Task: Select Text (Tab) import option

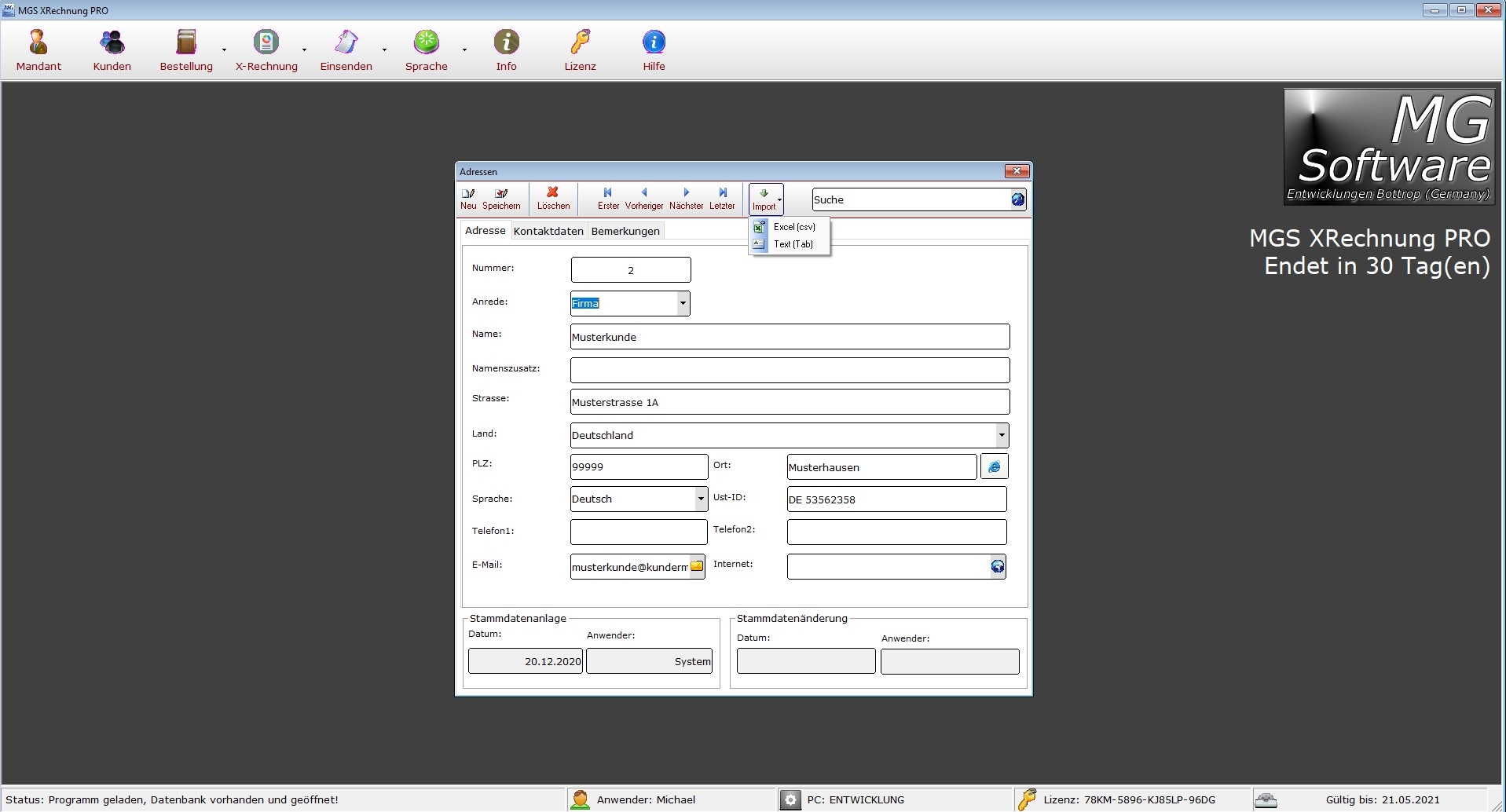Action: click(x=793, y=244)
